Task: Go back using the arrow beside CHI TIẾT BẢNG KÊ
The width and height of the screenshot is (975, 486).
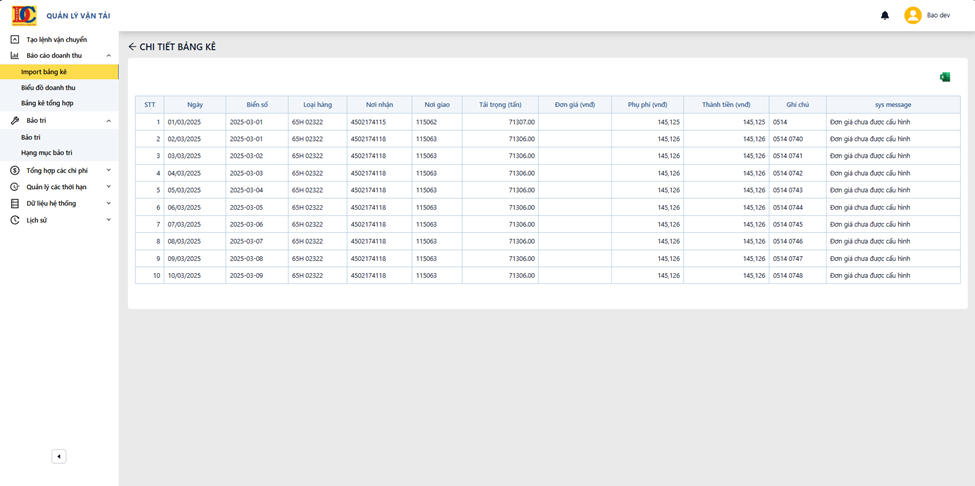Action: point(132,47)
